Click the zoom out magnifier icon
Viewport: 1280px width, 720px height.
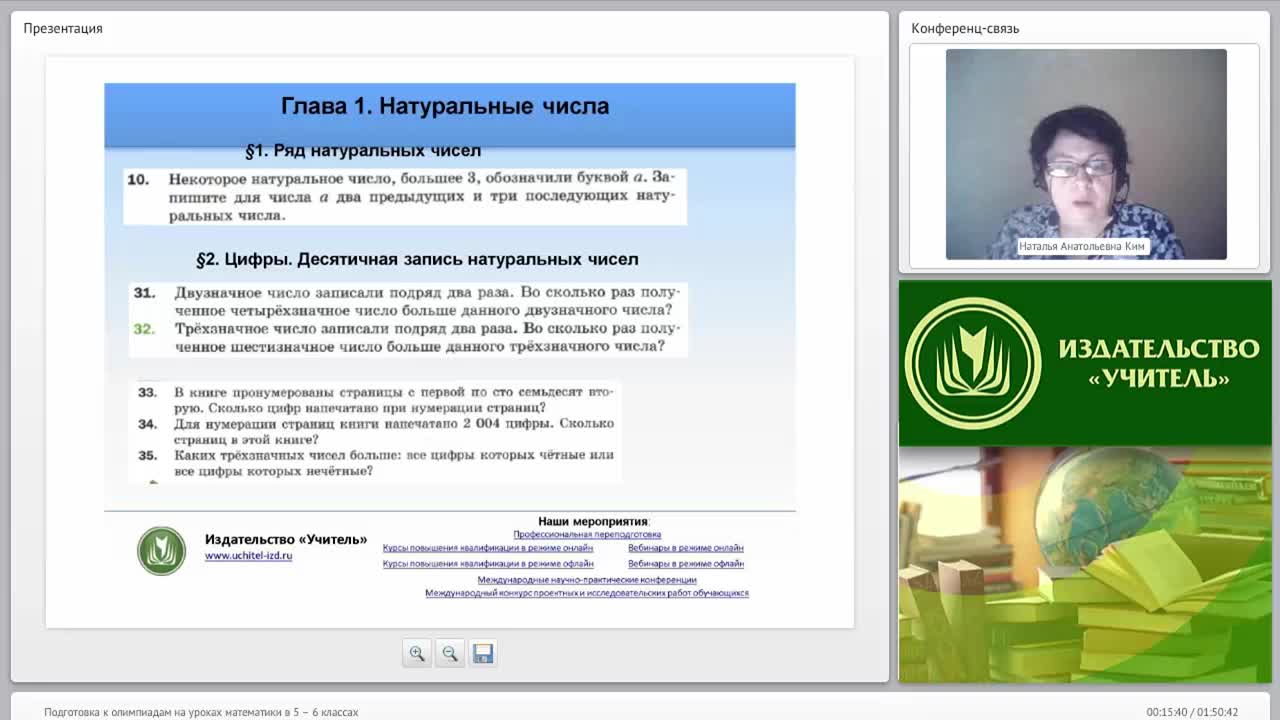click(x=450, y=653)
